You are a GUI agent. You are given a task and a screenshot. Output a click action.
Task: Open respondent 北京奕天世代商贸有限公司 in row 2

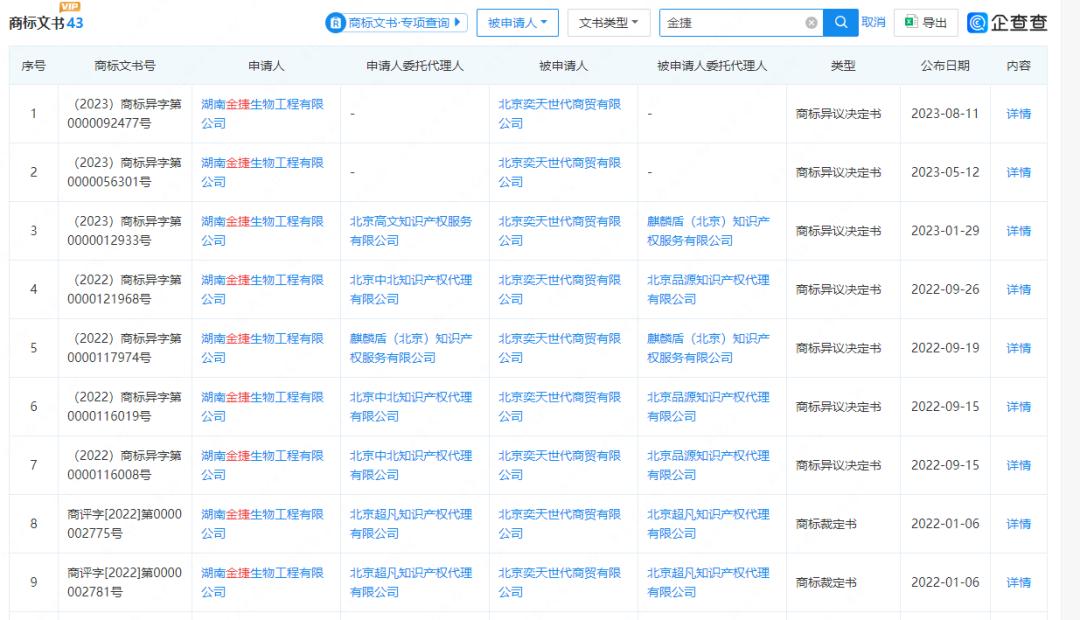click(559, 172)
